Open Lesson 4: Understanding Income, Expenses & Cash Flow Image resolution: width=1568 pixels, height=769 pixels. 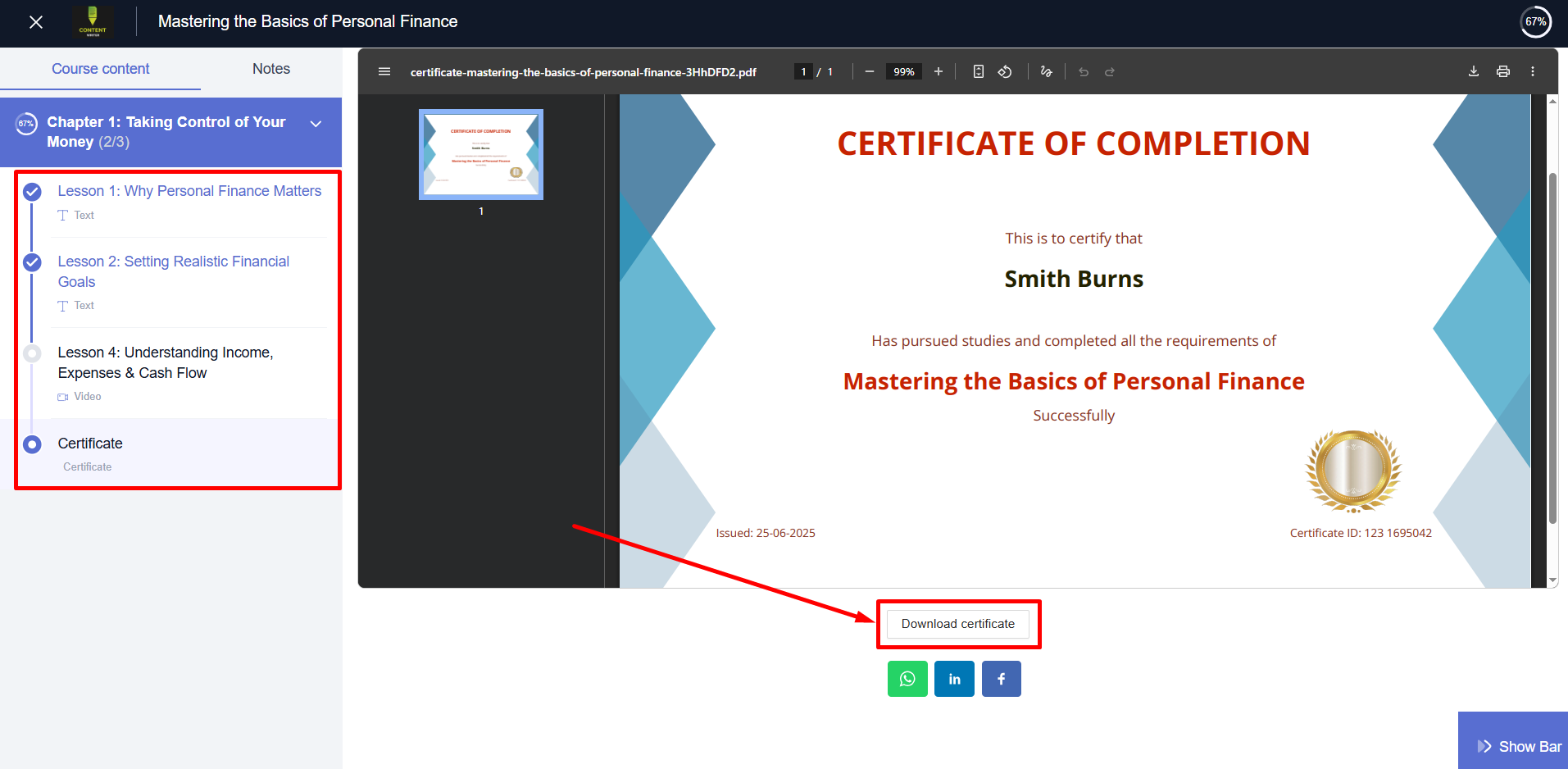tap(166, 362)
